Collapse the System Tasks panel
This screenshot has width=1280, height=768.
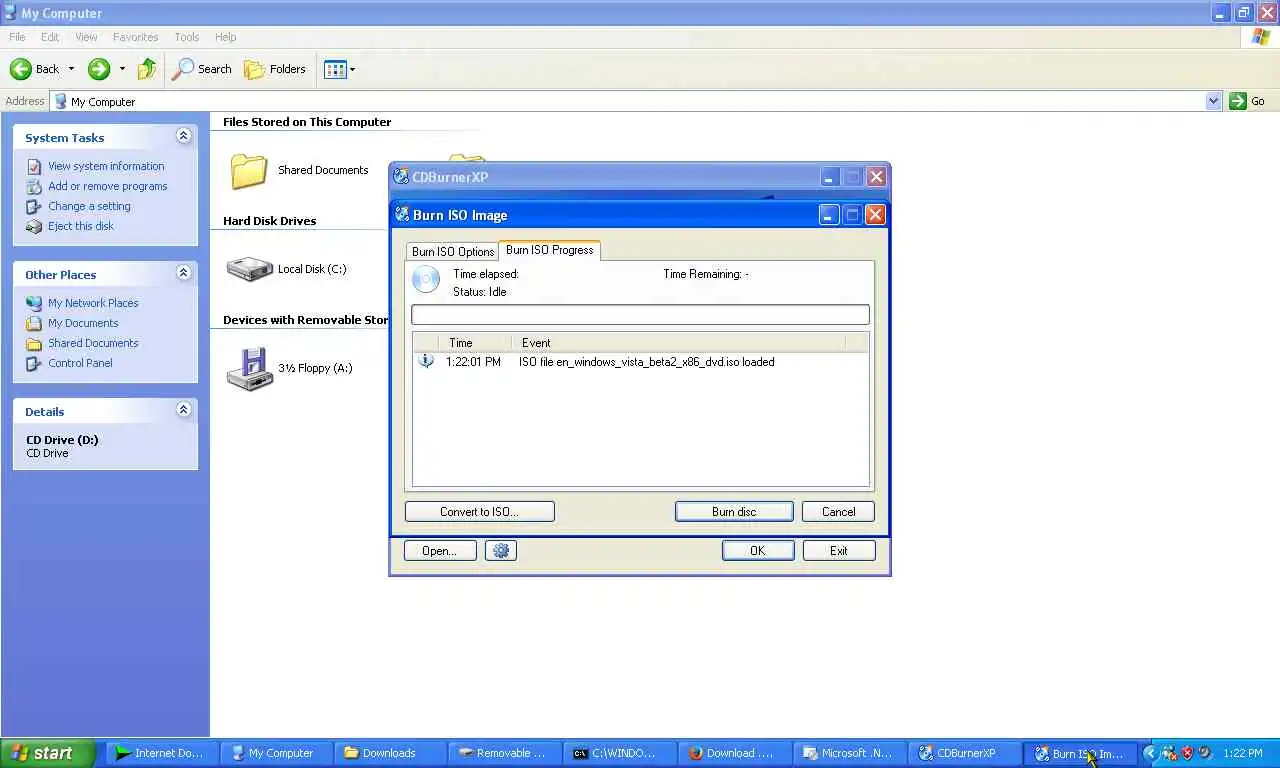point(183,136)
